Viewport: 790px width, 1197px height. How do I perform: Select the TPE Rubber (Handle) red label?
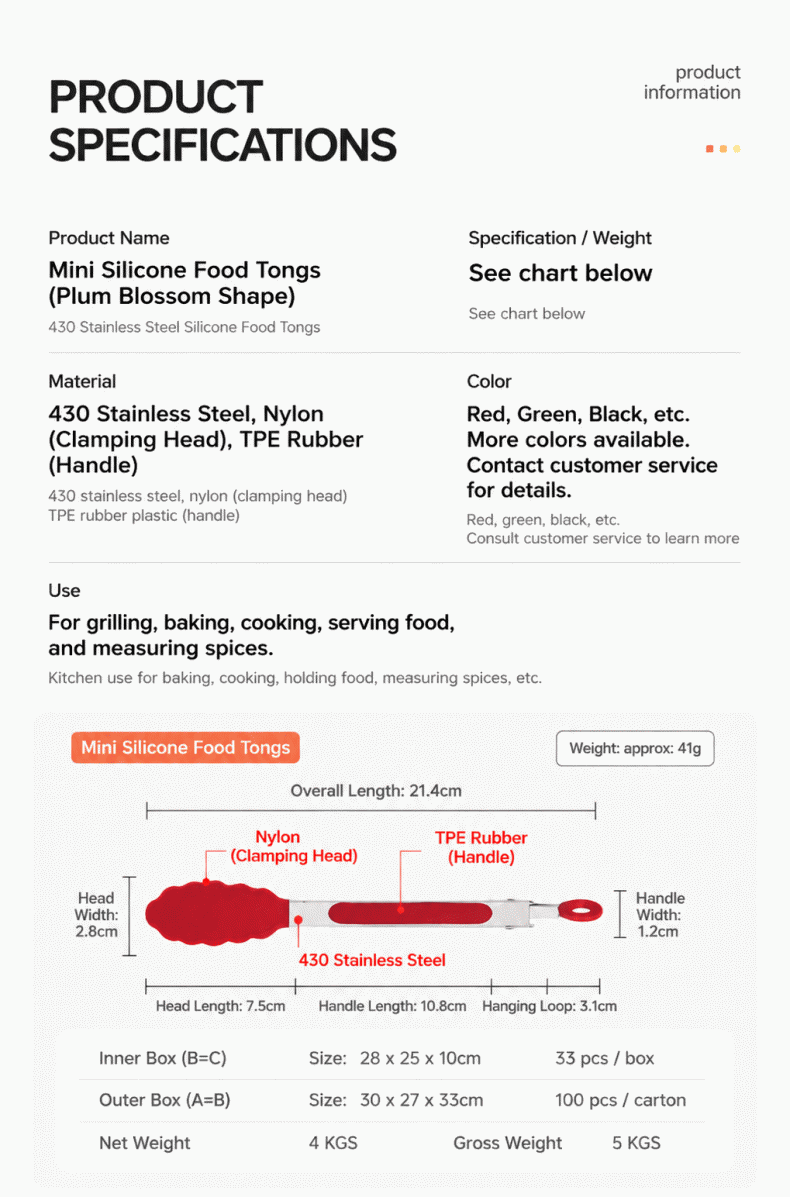481,847
